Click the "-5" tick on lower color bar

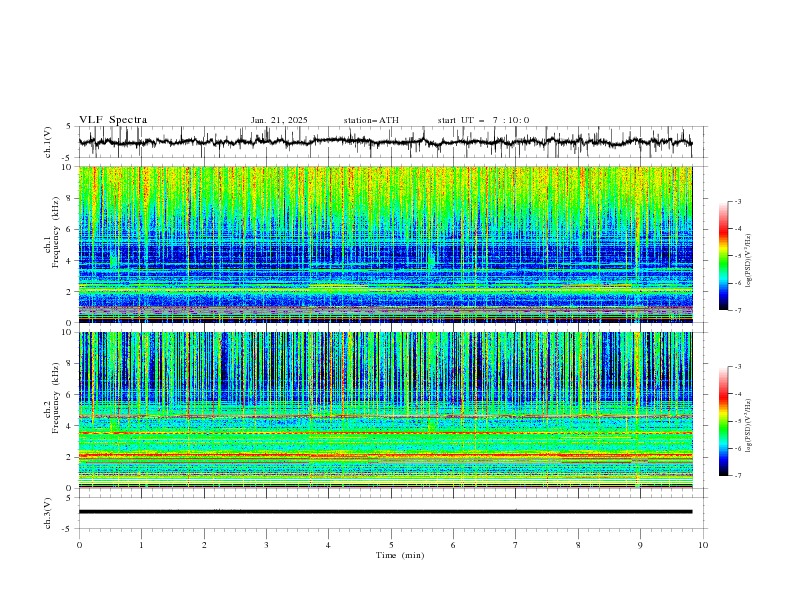click(738, 421)
